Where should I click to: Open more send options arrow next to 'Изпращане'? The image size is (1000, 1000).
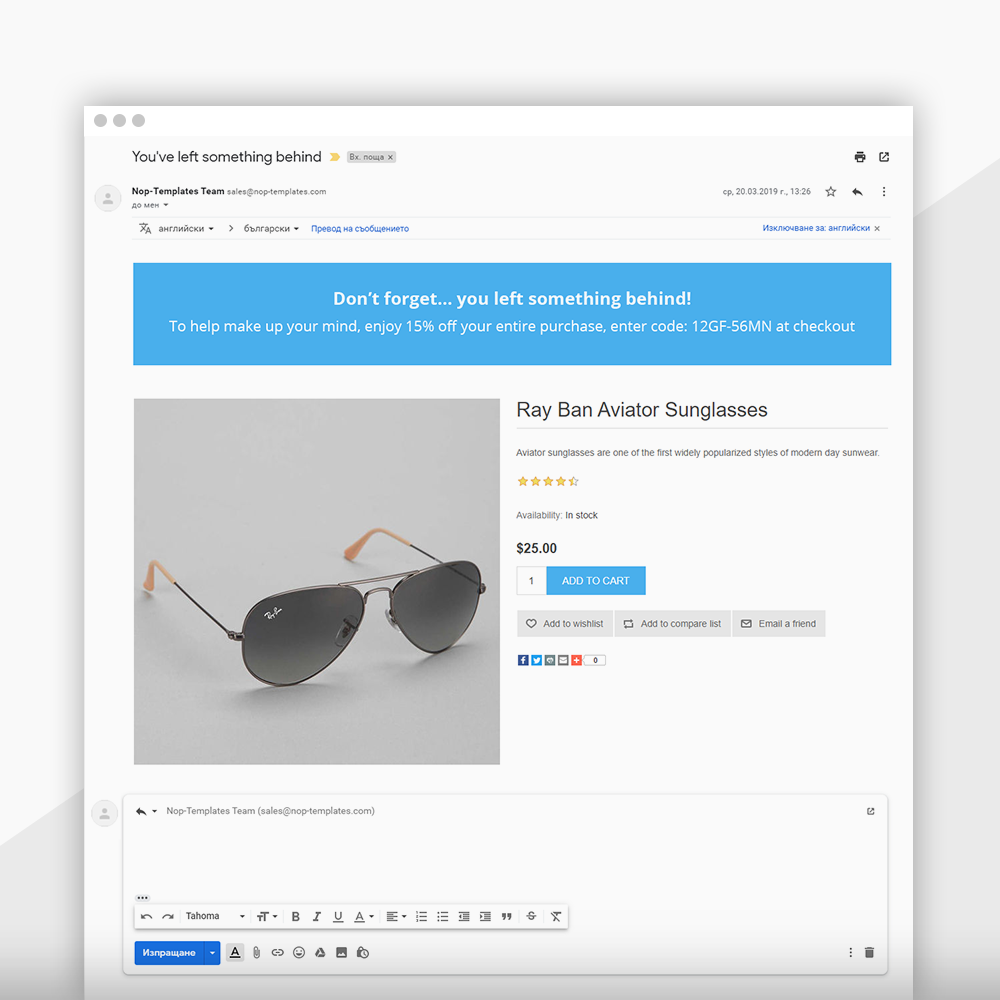212,953
